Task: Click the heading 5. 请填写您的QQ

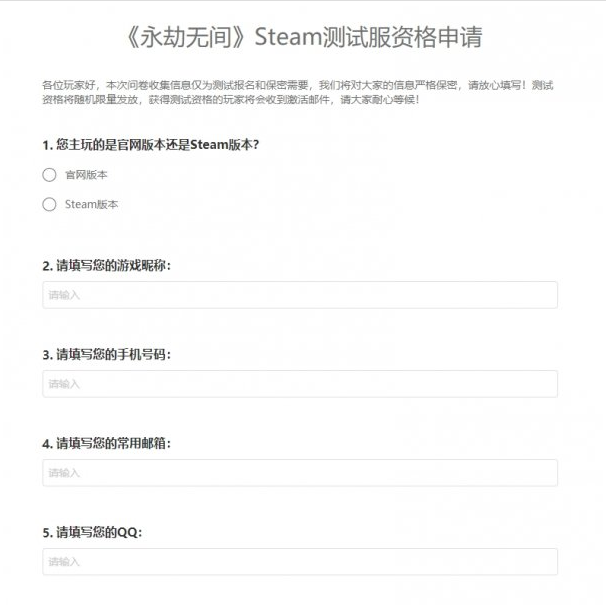Action: point(92,532)
